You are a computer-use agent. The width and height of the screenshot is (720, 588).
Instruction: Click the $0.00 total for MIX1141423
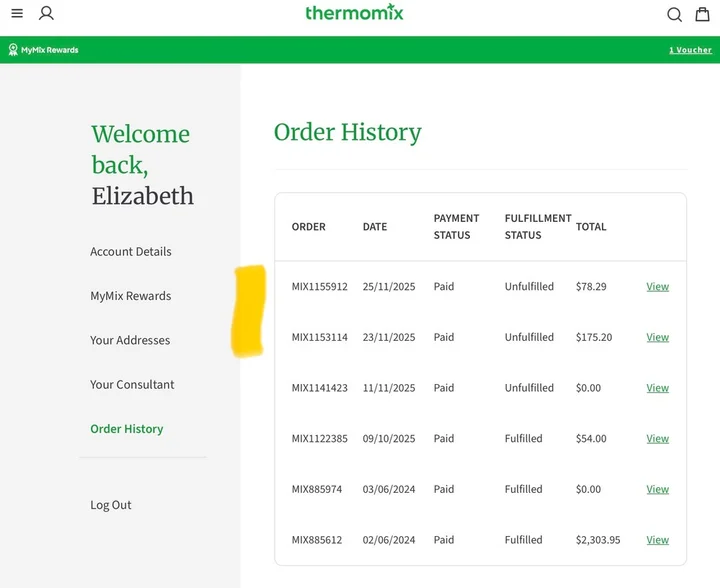588,388
